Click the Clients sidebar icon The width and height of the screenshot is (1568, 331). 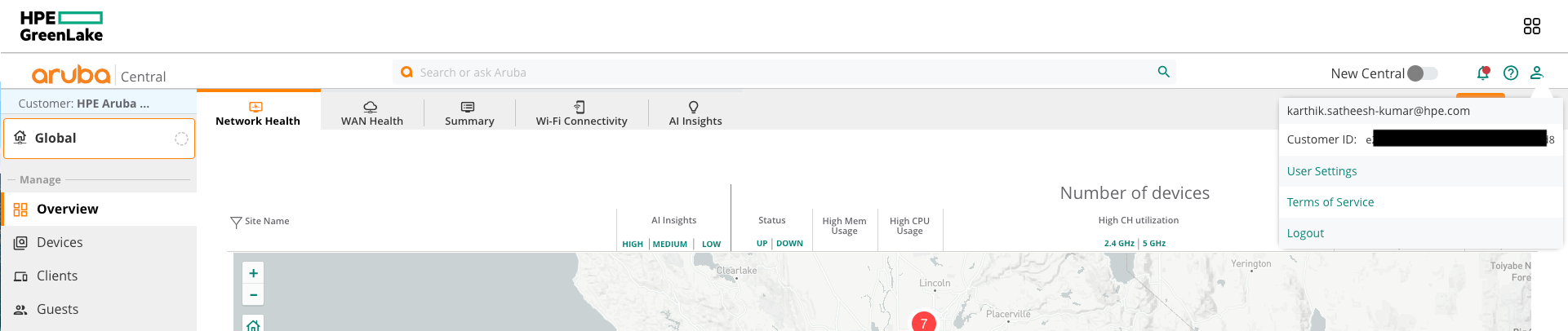pos(20,276)
